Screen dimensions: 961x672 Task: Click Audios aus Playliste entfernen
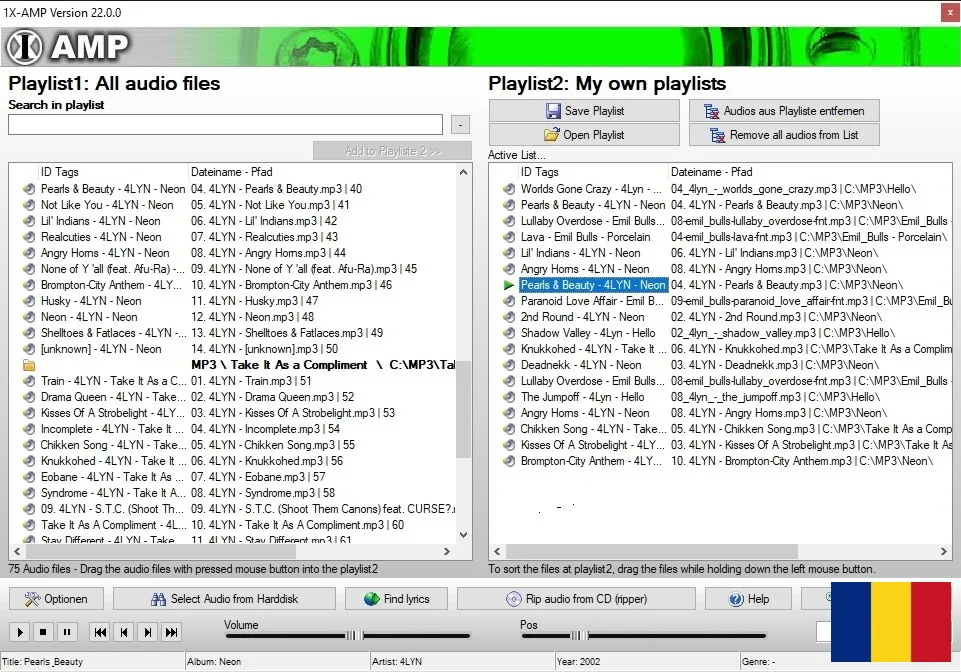point(782,111)
